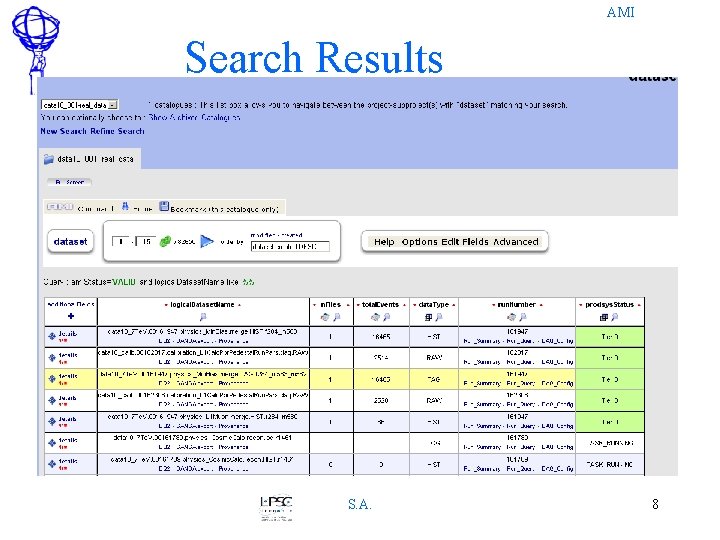Click the bookmark floppy-disk icon
The height and width of the screenshot is (540, 720).
pos(164,207)
